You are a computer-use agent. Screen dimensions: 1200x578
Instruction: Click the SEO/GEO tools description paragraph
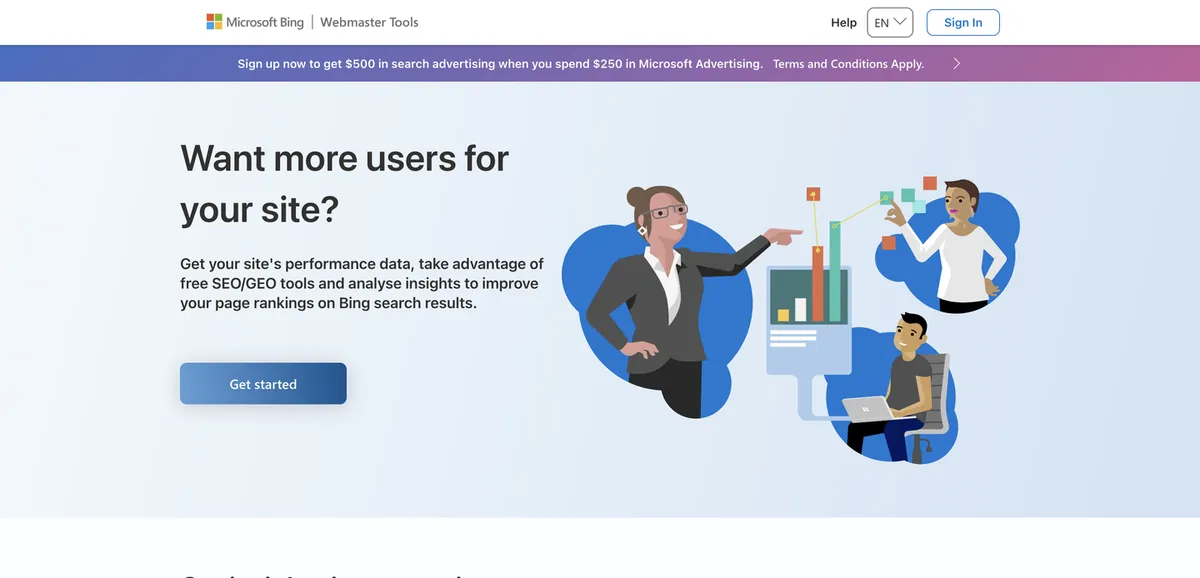(362, 283)
